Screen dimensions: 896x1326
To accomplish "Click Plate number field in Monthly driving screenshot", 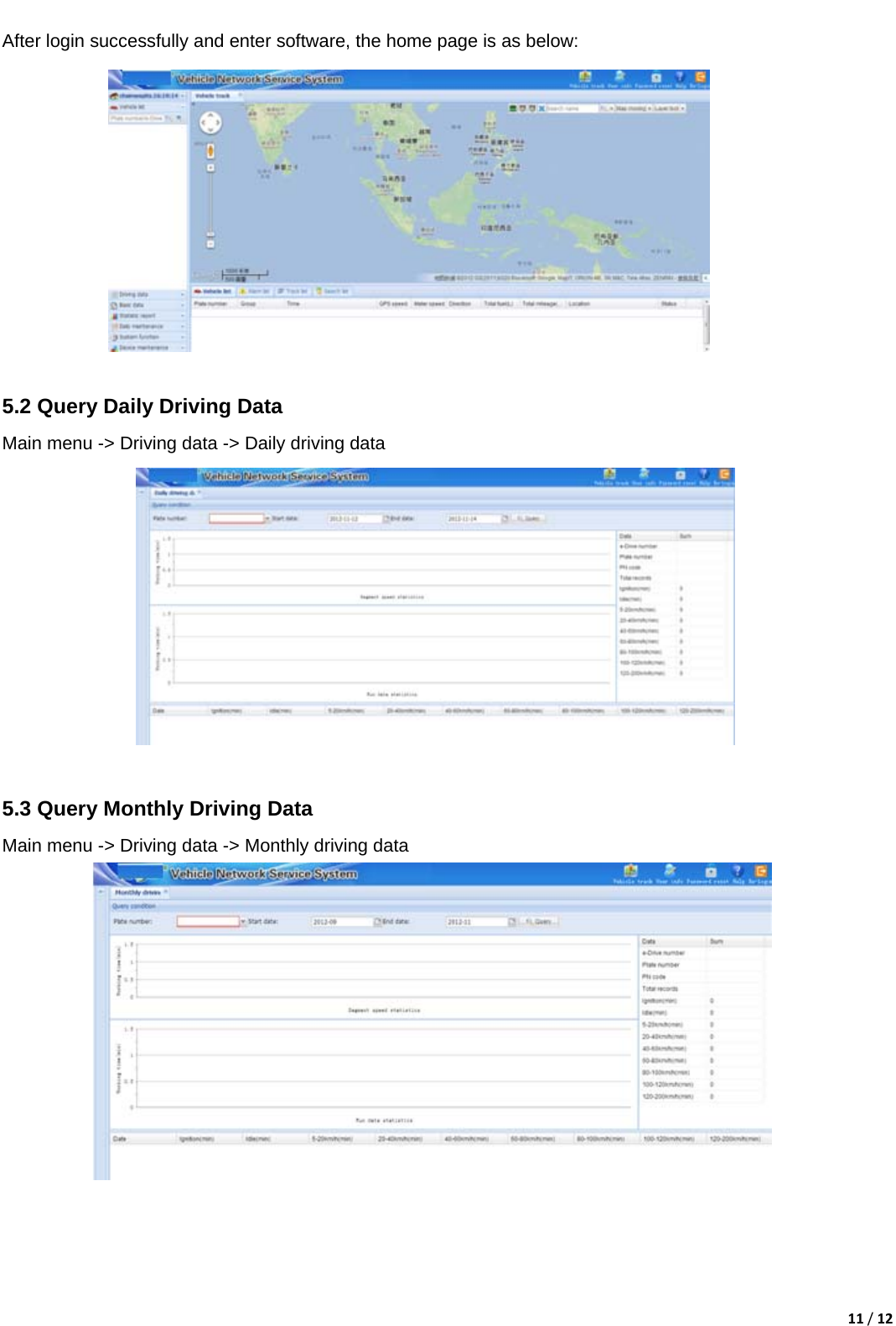I will pos(208,921).
